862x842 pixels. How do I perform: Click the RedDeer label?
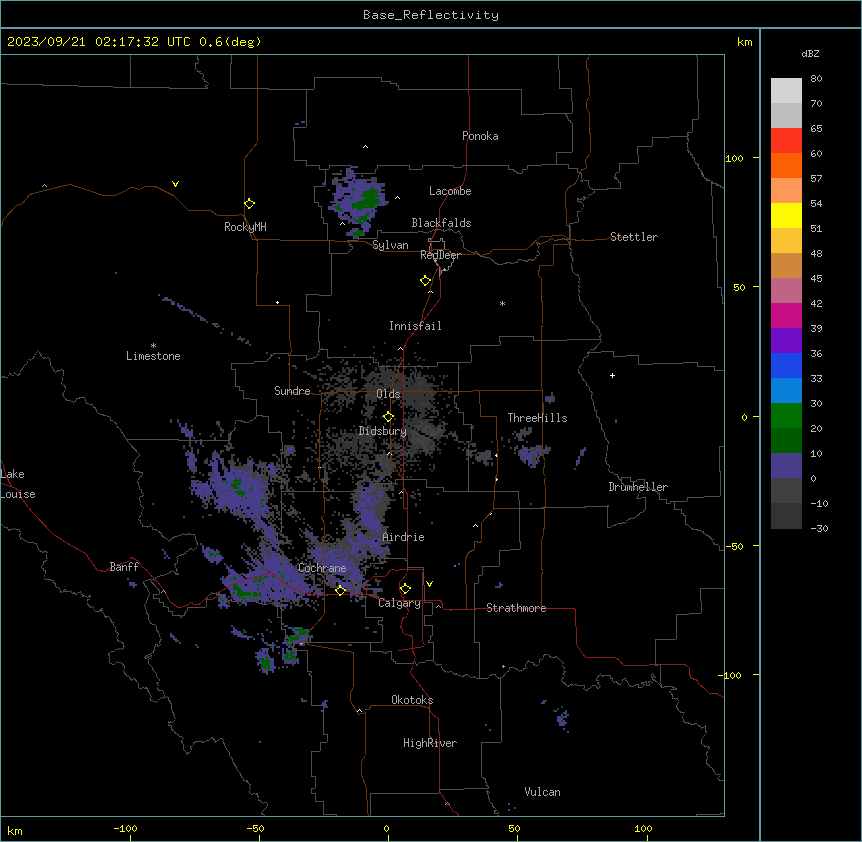pyautogui.click(x=440, y=255)
